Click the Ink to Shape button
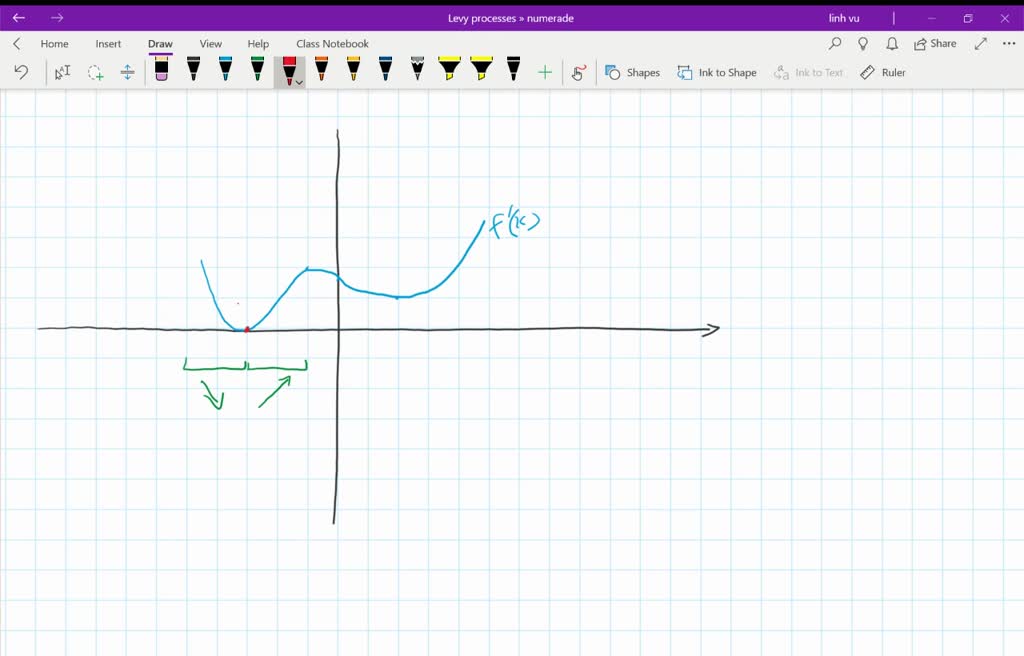This screenshot has height=656, width=1024. point(716,72)
